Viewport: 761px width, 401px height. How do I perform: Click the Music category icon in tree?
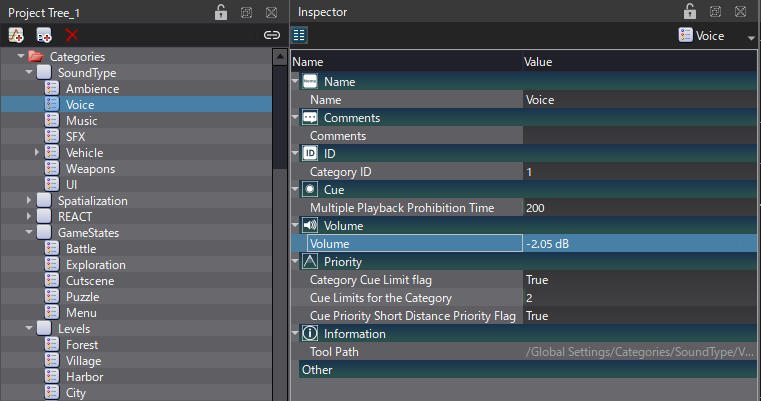pyautogui.click(x=53, y=120)
